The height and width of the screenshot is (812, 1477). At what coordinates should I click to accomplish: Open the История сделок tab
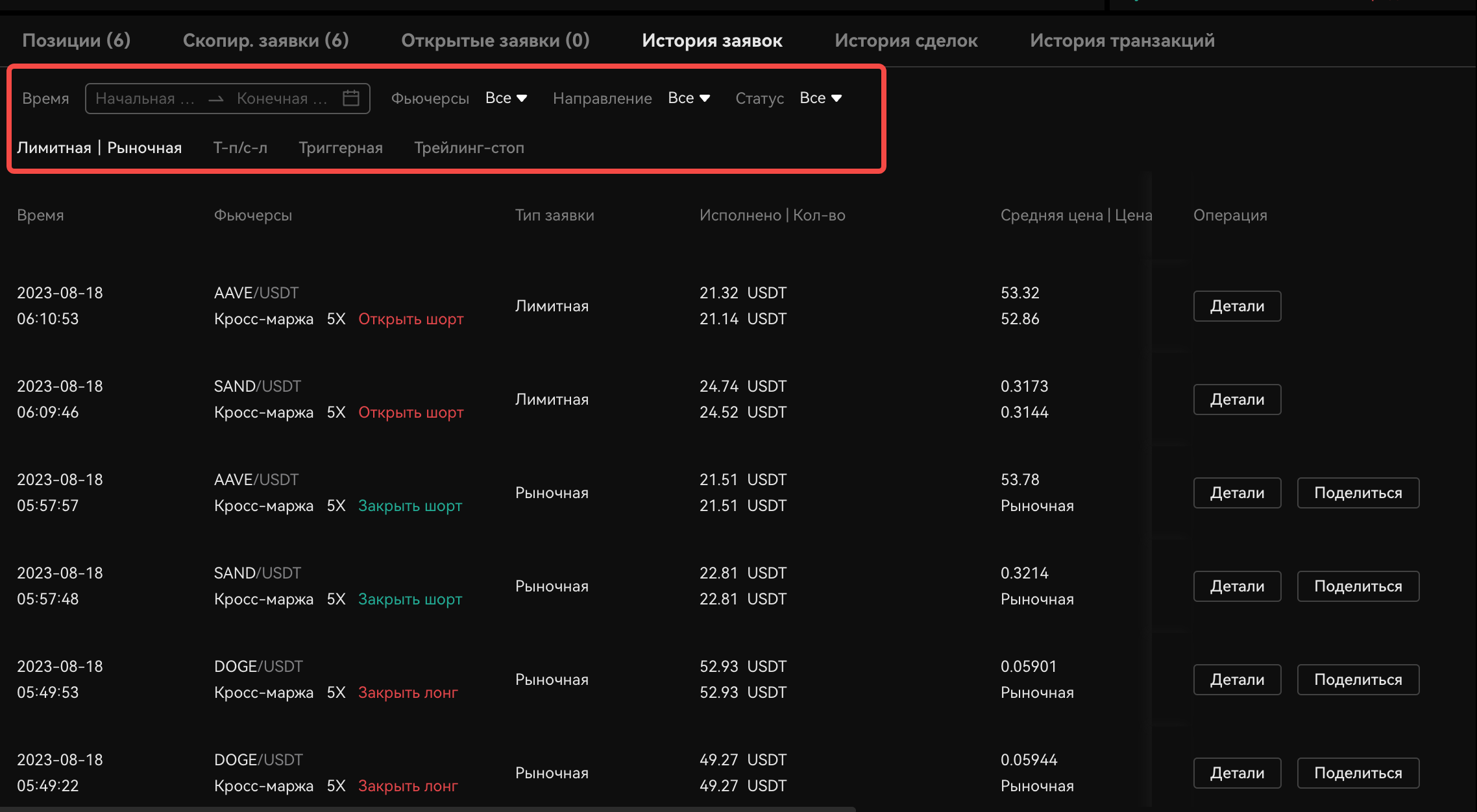(x=906, y=40)
